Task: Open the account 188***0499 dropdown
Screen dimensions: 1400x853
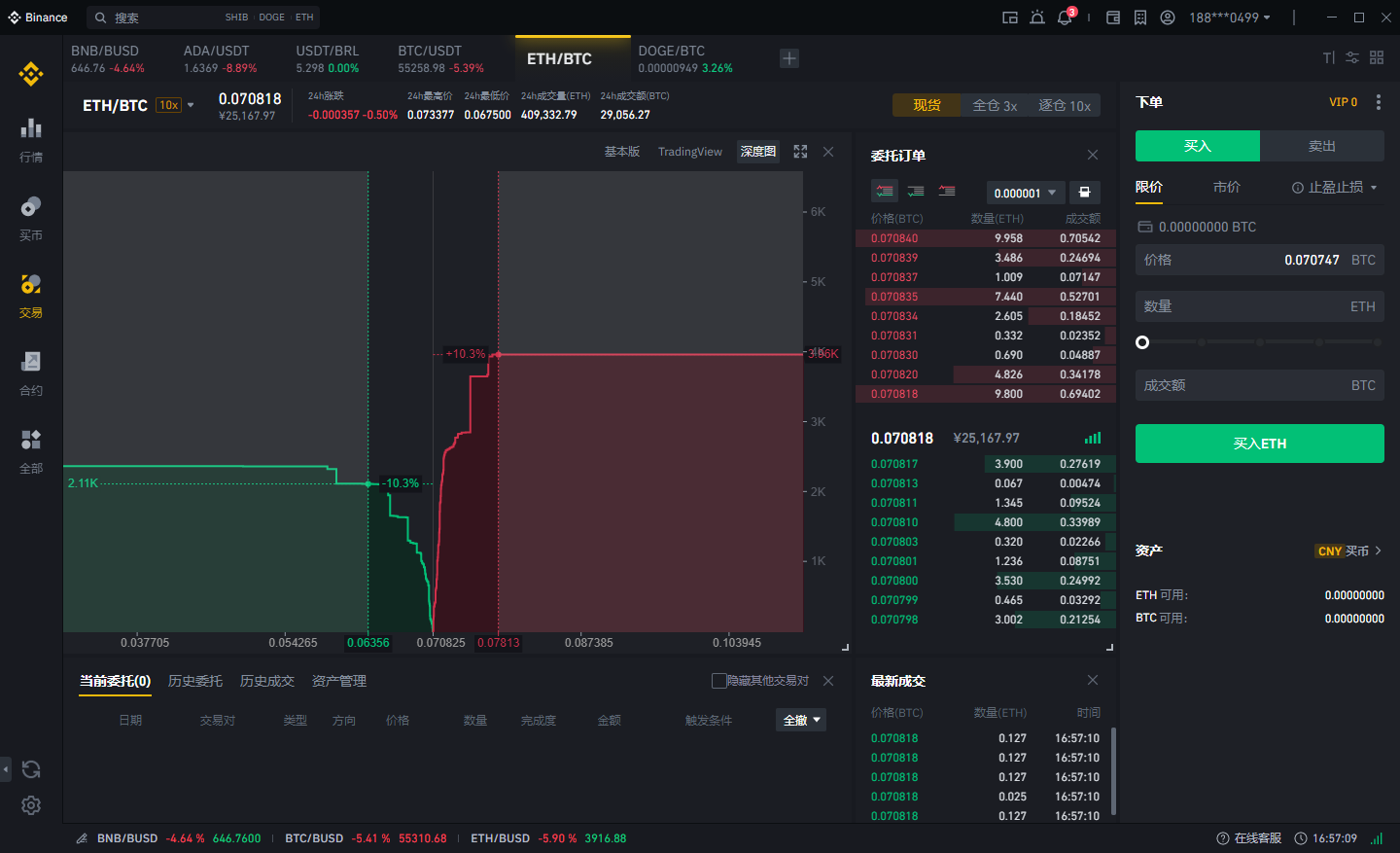Action: (1230, 18)
